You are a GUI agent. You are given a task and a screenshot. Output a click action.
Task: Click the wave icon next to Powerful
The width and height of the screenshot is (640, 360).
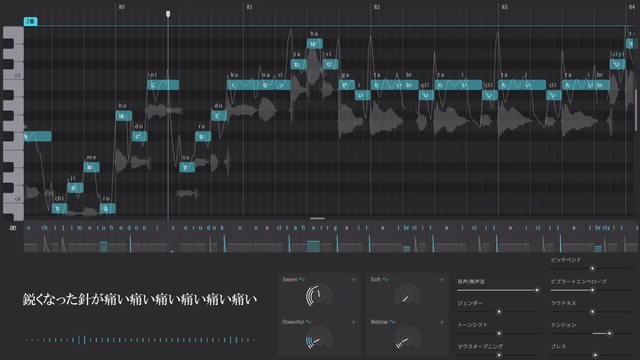(x=308, y=322)
